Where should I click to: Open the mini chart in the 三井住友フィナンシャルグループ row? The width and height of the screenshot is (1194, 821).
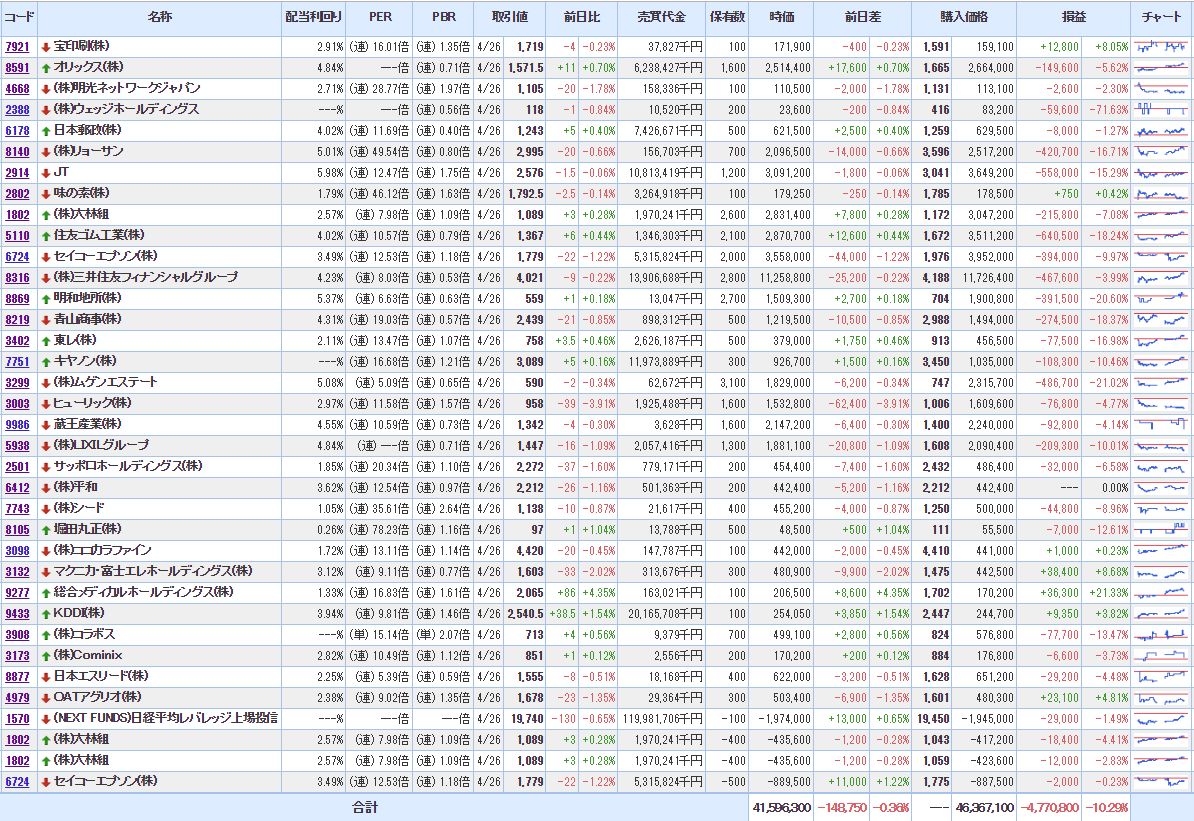tap(1161, 278)
